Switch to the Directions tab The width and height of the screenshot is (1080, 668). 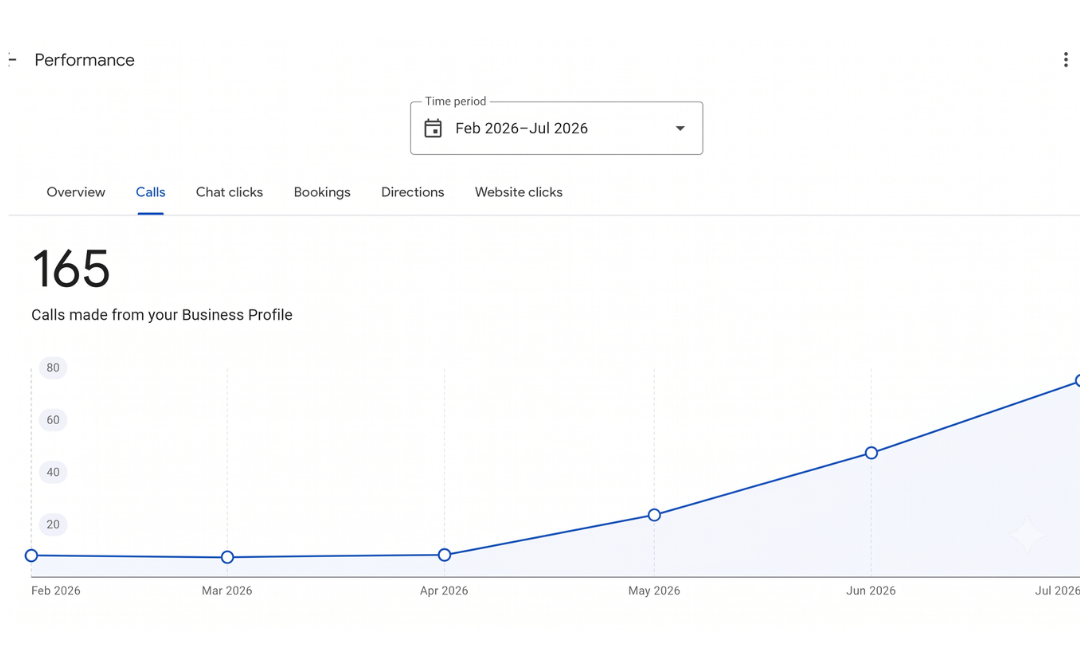point(413,192)
